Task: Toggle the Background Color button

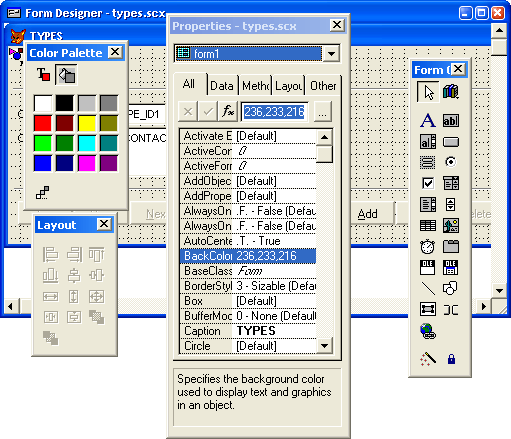Action: tap(66, 75)
